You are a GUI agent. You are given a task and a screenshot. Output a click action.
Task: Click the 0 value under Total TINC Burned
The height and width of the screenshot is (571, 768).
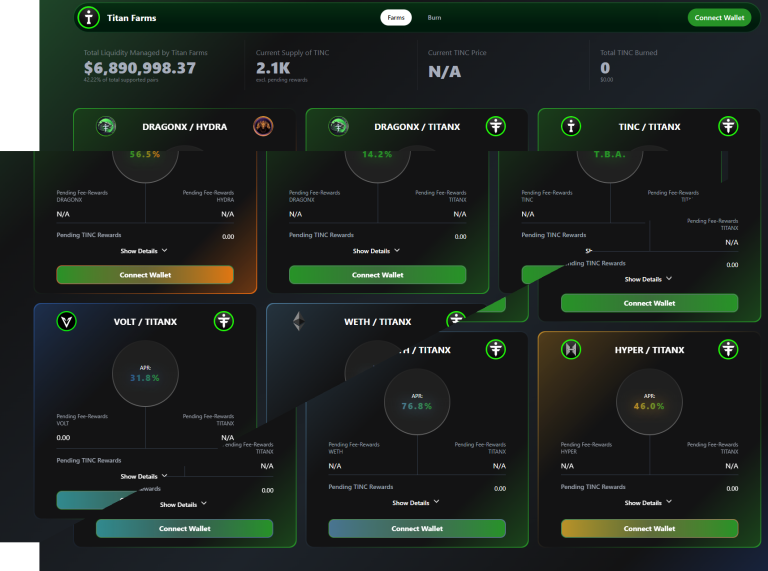(605, 68)
